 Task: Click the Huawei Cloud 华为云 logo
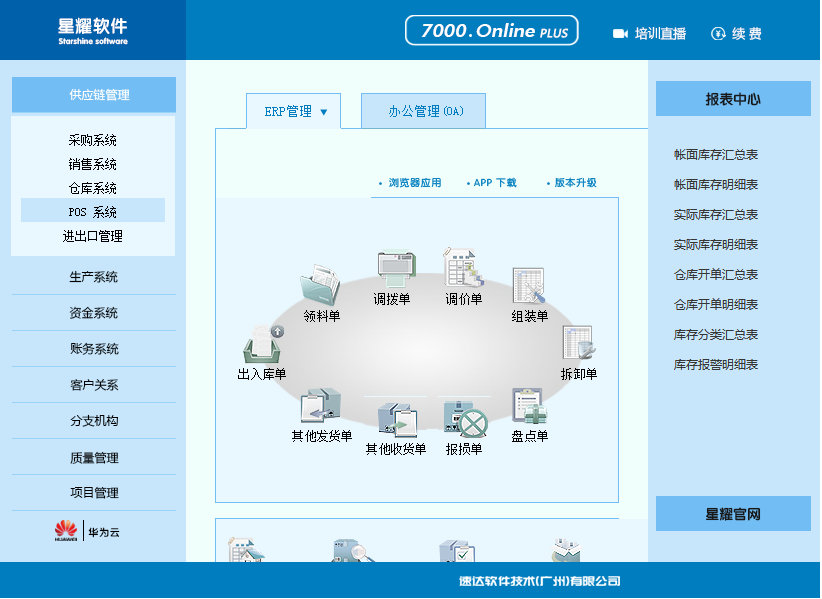click(88, 531)
